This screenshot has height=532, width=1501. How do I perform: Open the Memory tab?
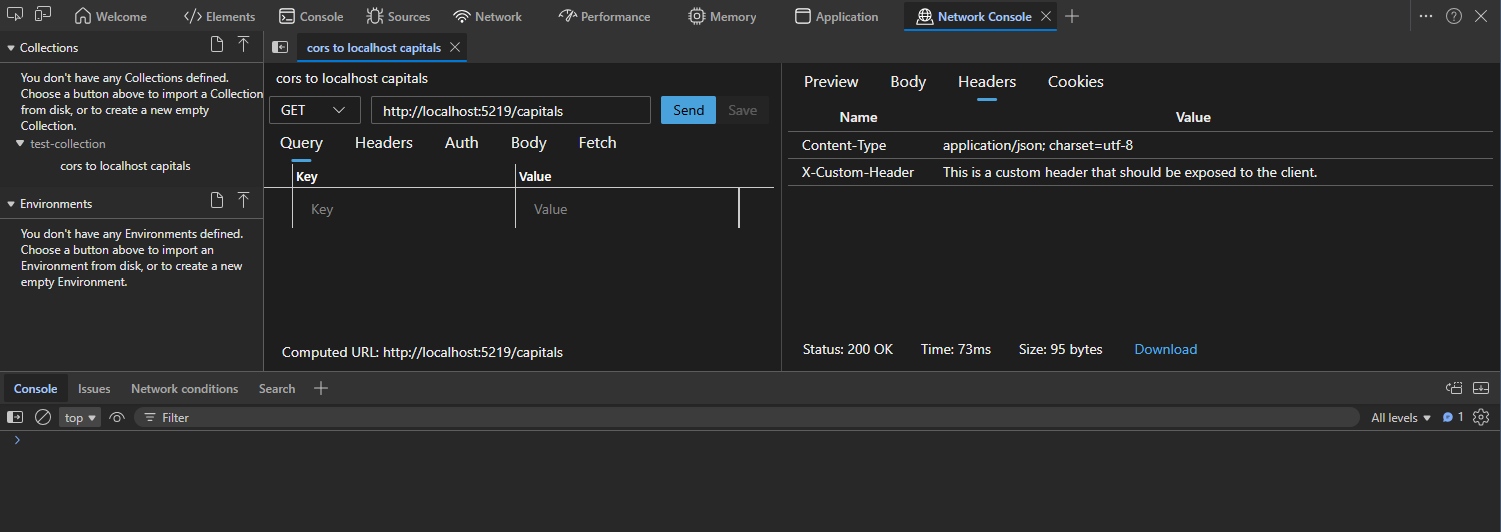[723, 16]
